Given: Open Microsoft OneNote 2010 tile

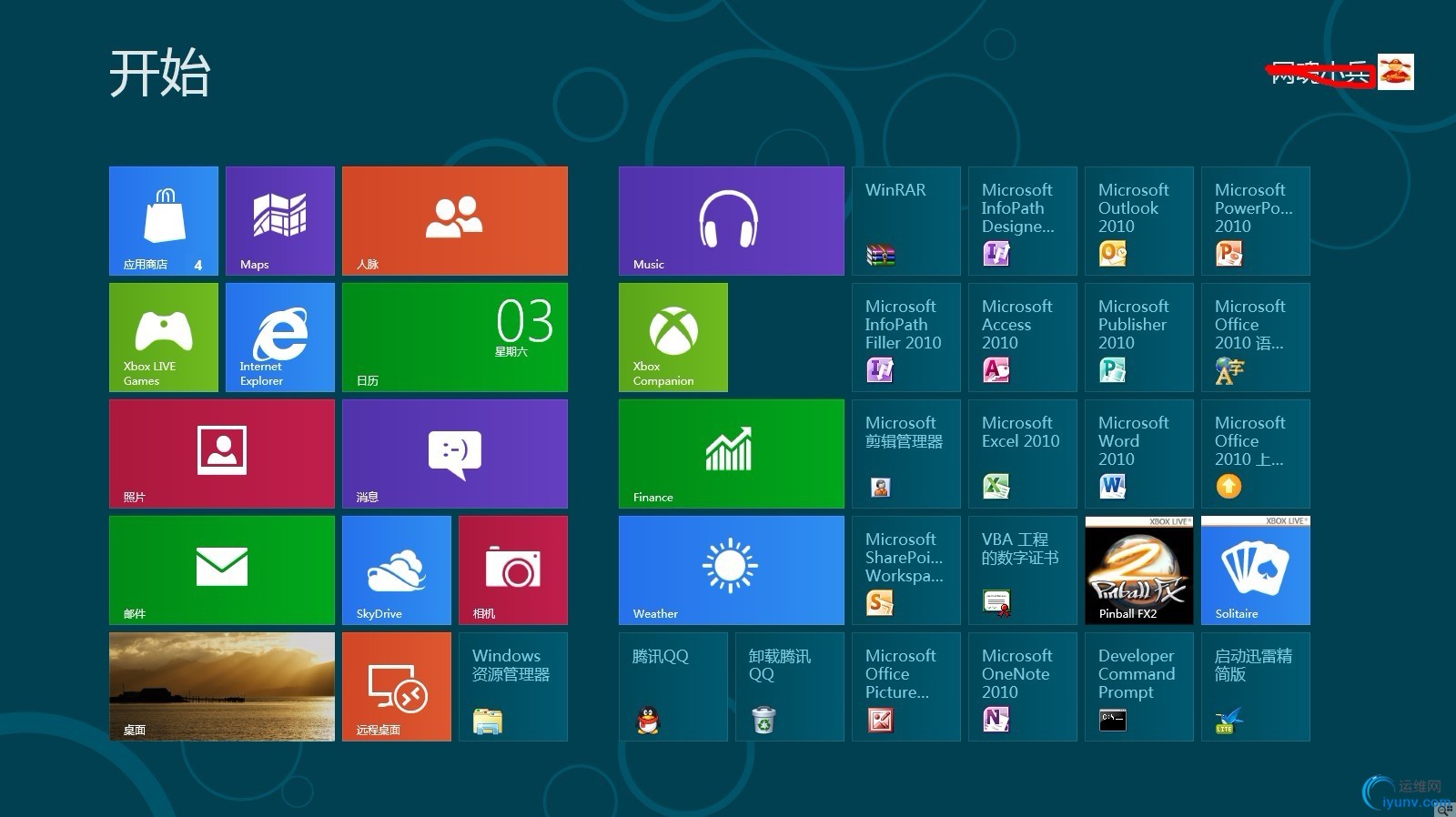Looking at the screenshot, I should coord(1023,687).
